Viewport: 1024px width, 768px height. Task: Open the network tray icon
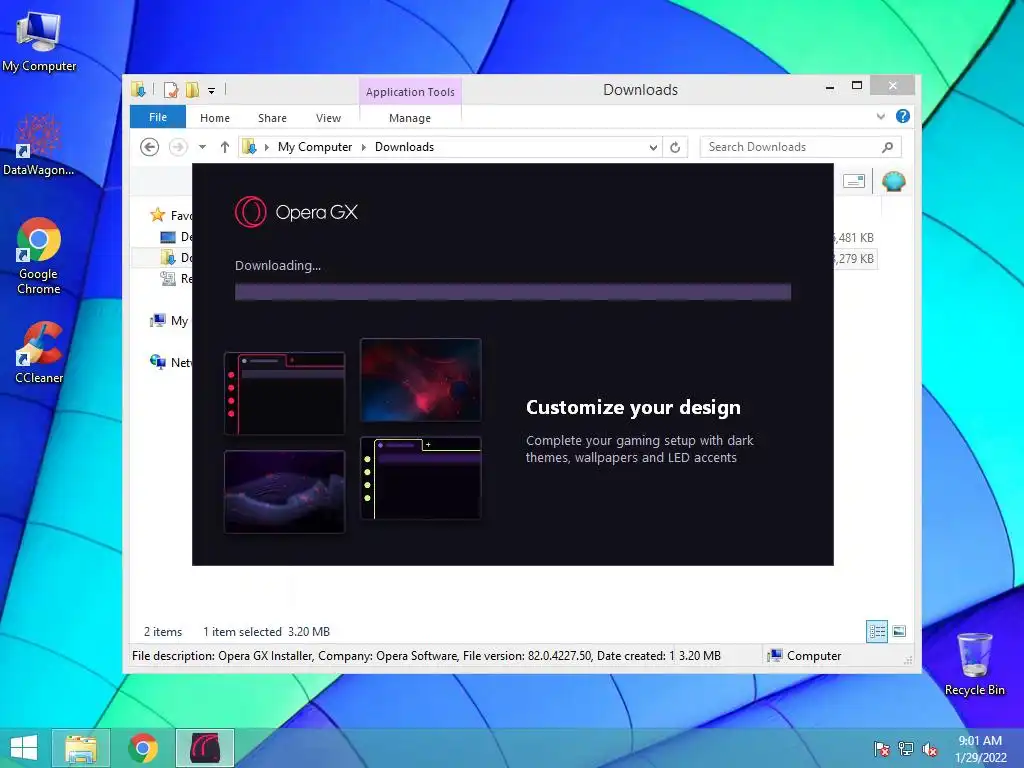pyautogui.click(x=906, y=749)
